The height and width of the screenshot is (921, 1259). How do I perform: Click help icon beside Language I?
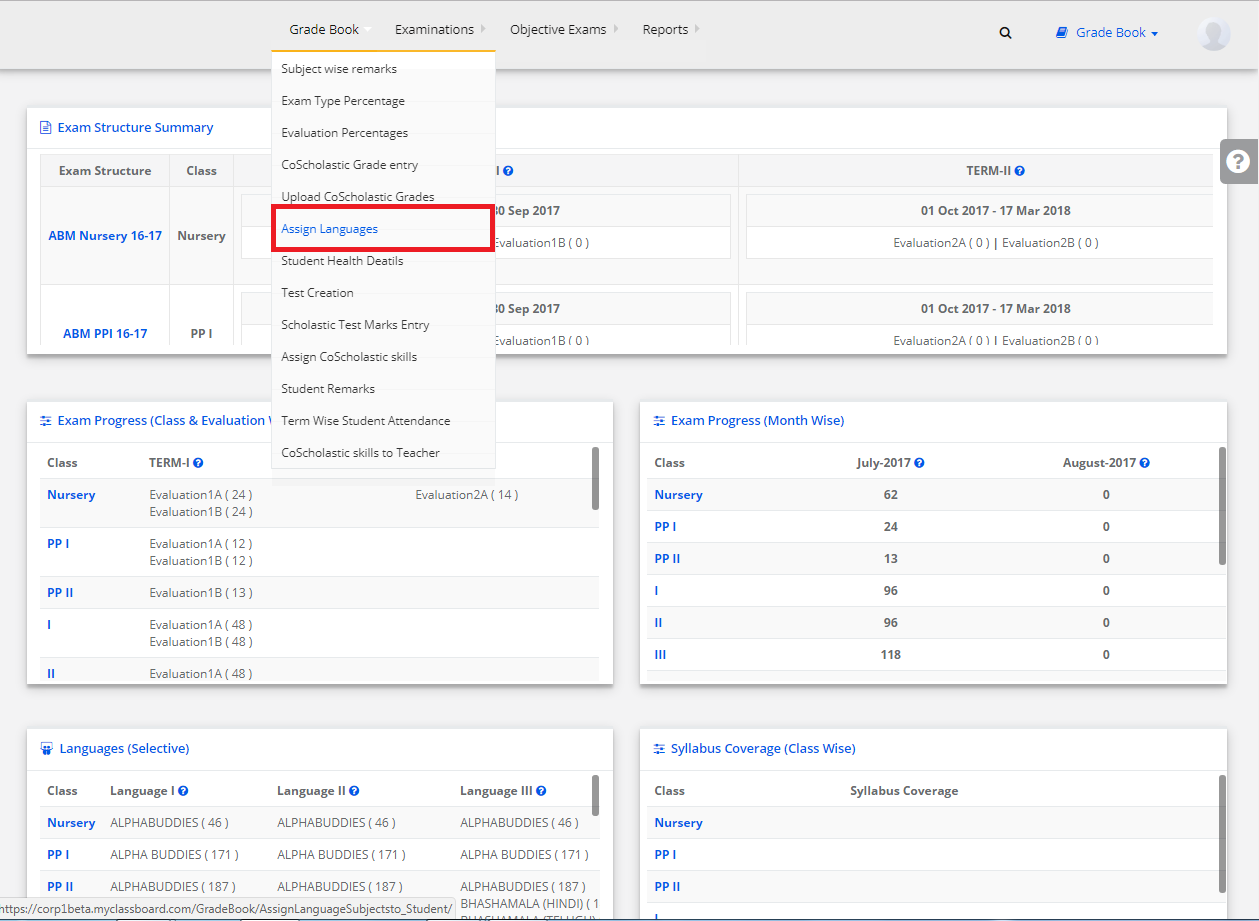tap(184, 791)
